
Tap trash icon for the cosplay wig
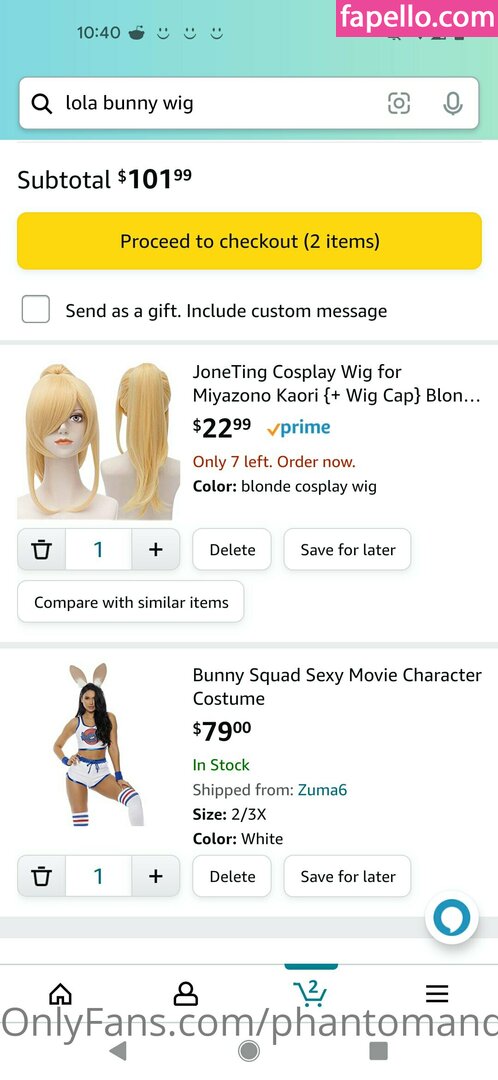pyautogui.click(x=42, y=550)
